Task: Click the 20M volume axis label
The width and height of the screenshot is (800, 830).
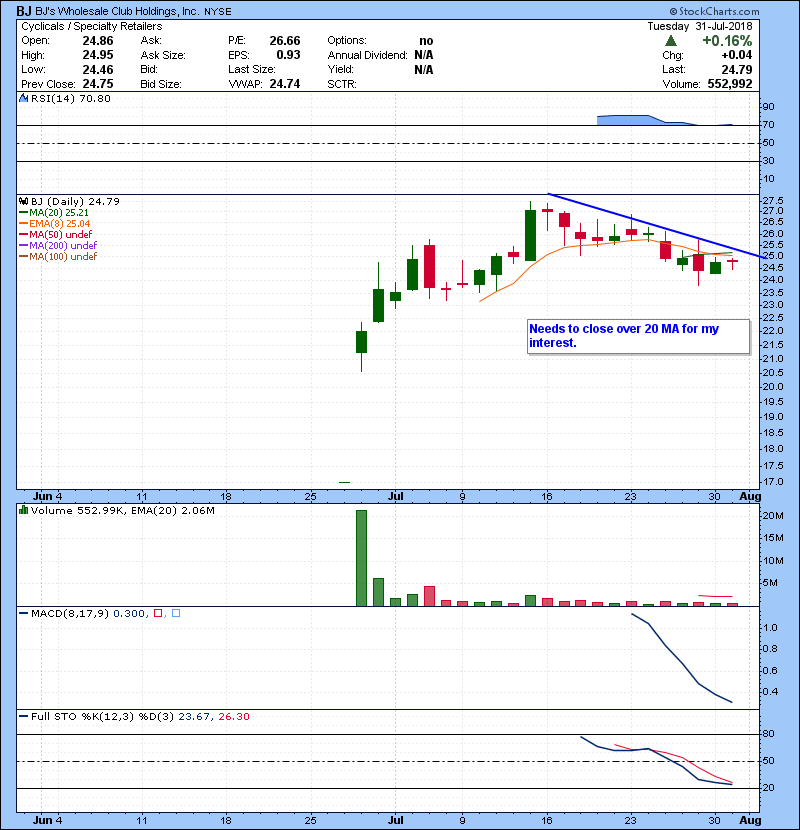Action: pyautogui.click(x=772, y=516)
